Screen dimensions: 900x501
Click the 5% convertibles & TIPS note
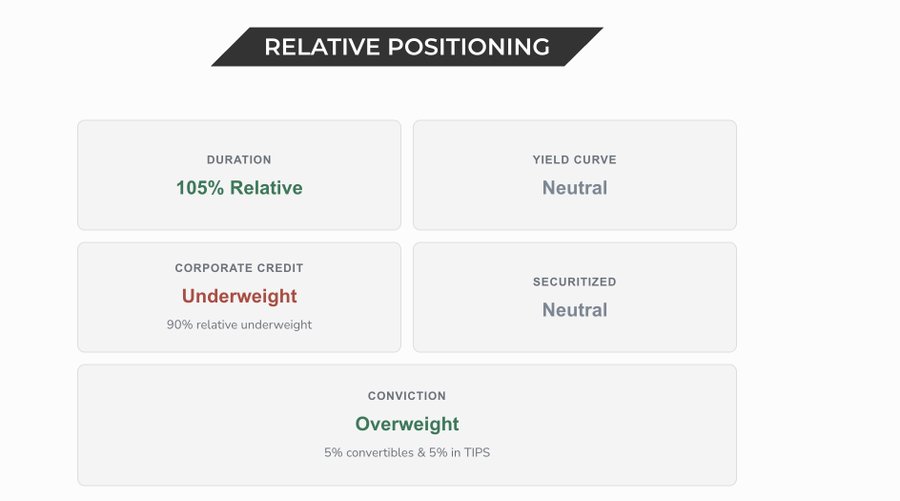pyautogui.click(x=407, y=453)
